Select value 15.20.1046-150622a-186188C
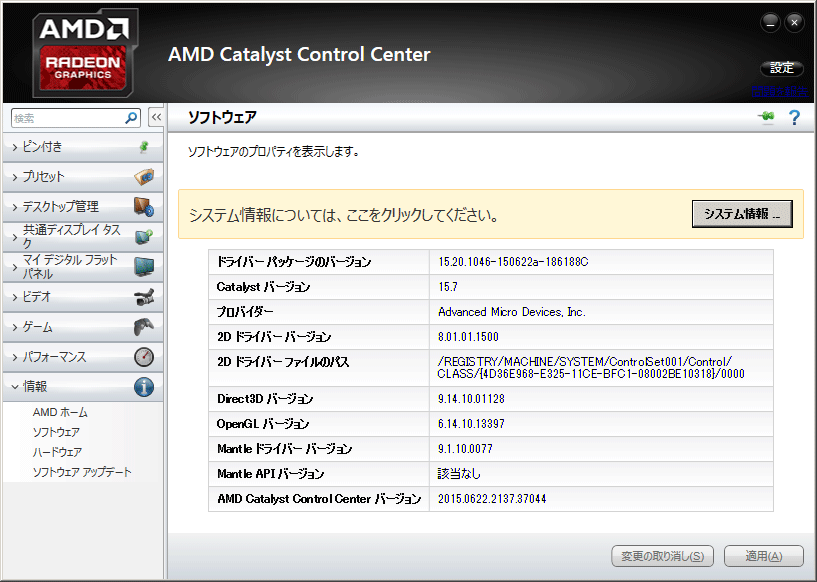Image resolution: width=817 pixels, height=582 pixels. [x=513, y=262]
